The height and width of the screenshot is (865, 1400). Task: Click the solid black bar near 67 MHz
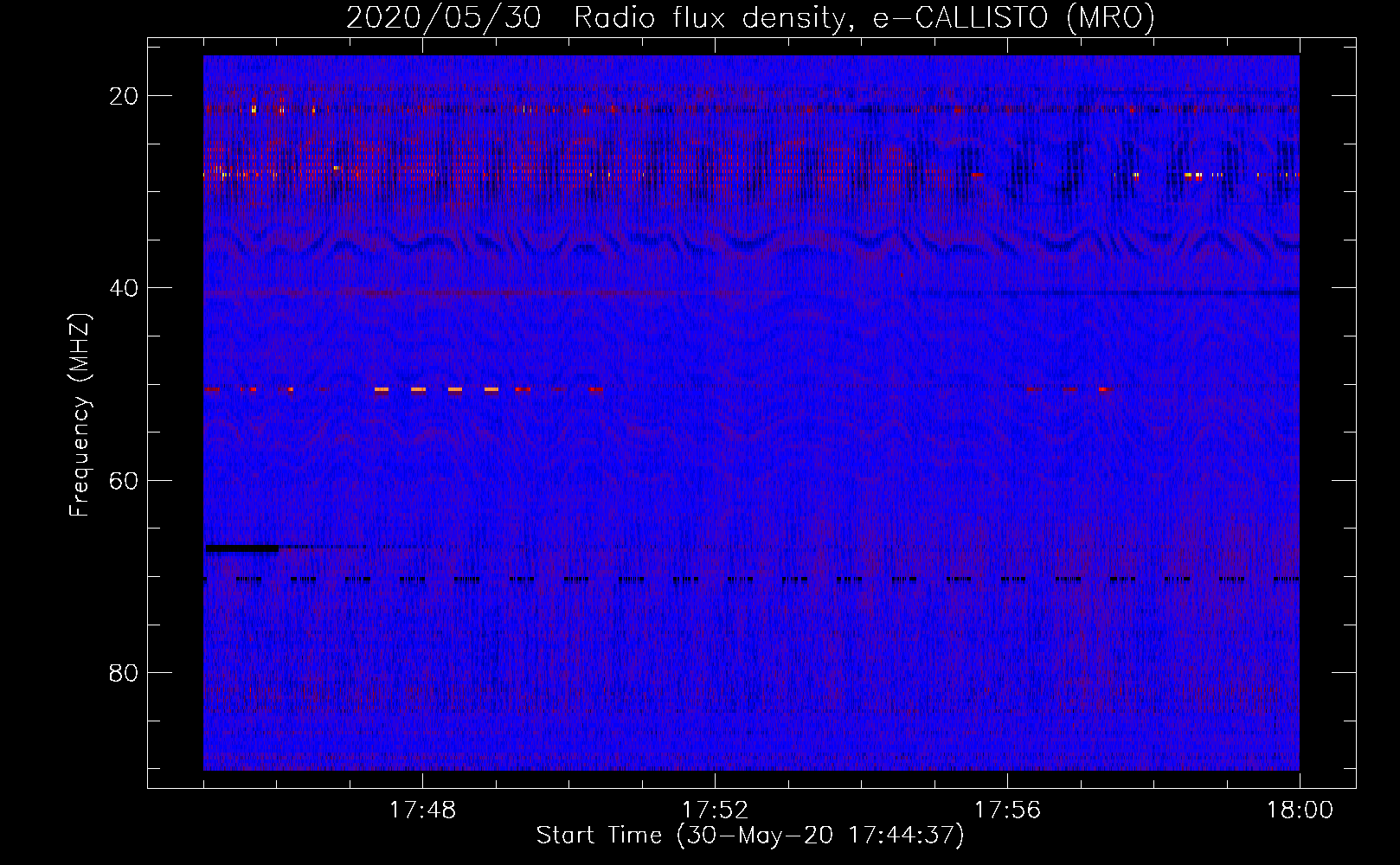[241, 548]
